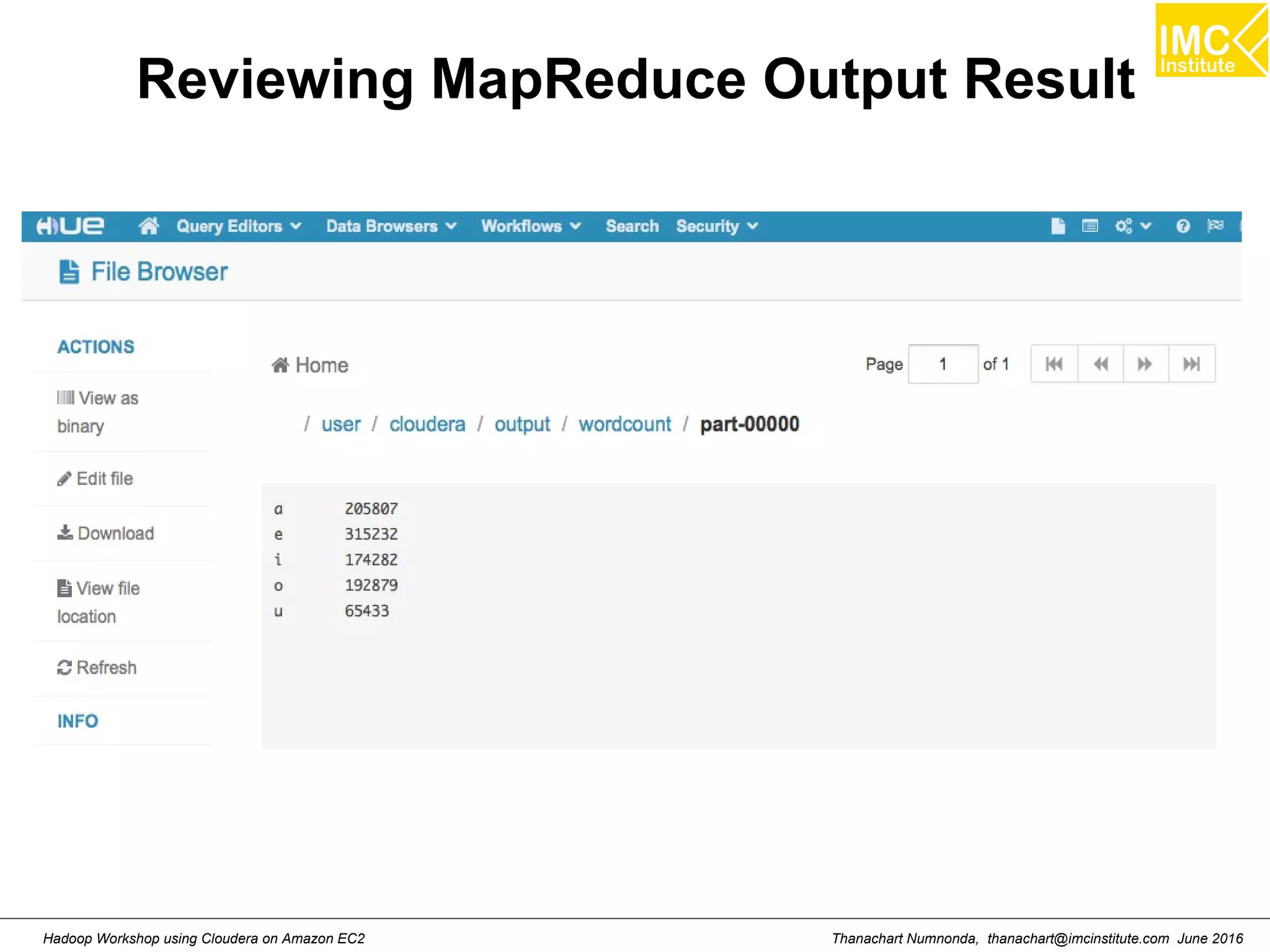Image resolution: width=1270 pixels, height=952 pixels.
Task: Click the value 174282 for letter i
Action: pyautogui.click(x=371, y=560)
